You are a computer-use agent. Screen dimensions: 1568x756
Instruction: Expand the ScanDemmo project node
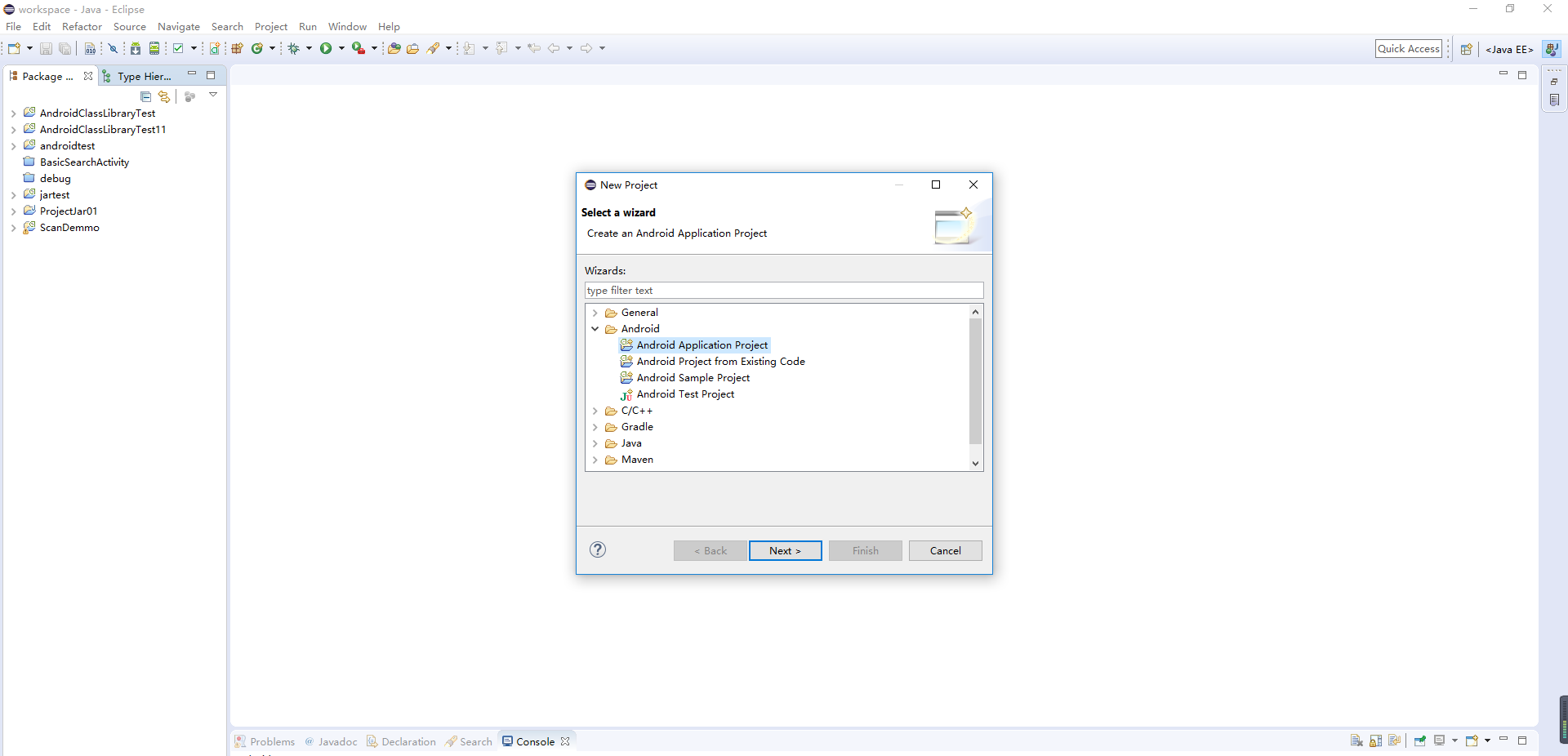coord(14,228)
